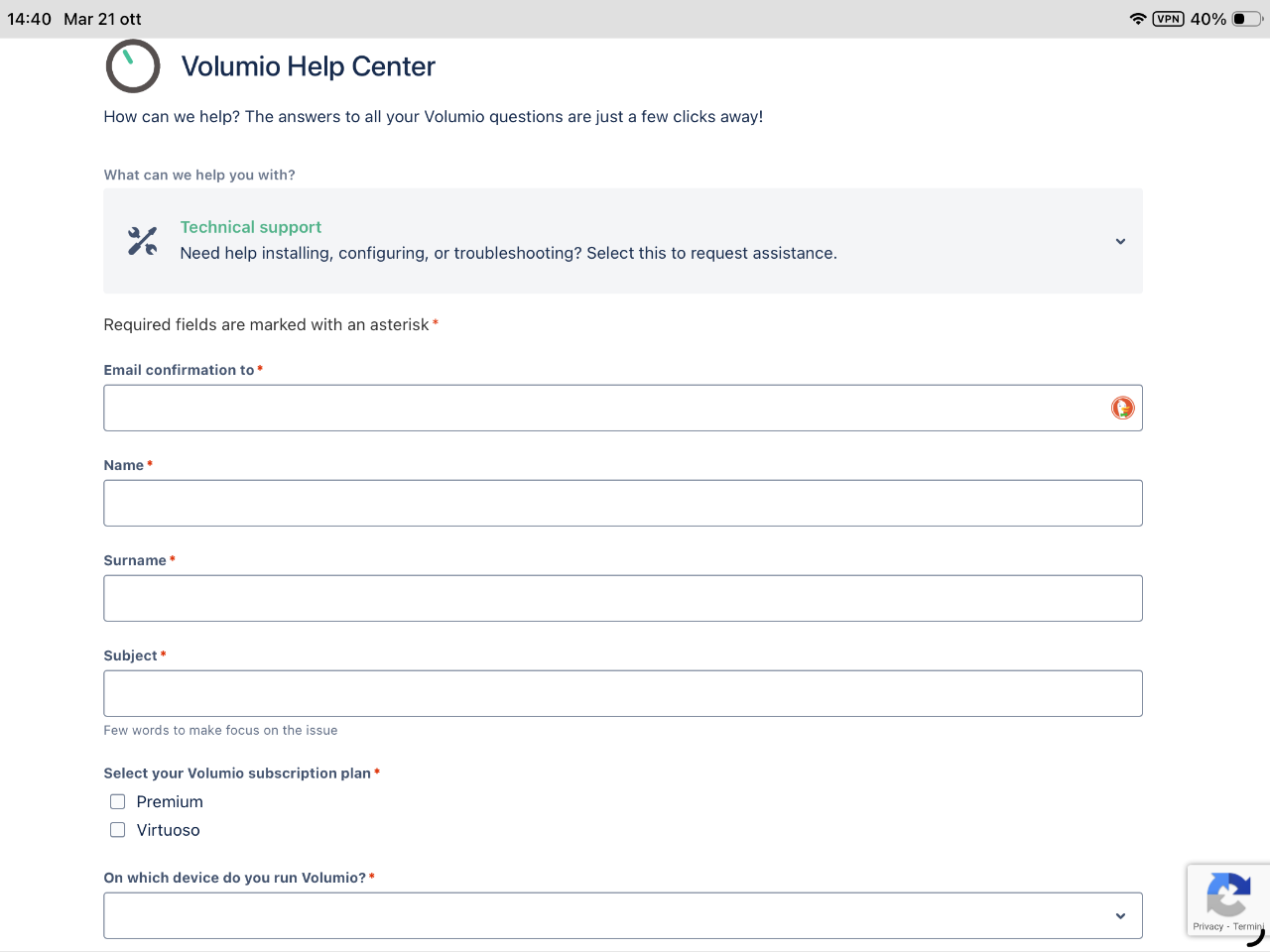Screen dimensions: 1270x952
Task: Click the Volumio Help Center title
Action: (x=308, y=66)
